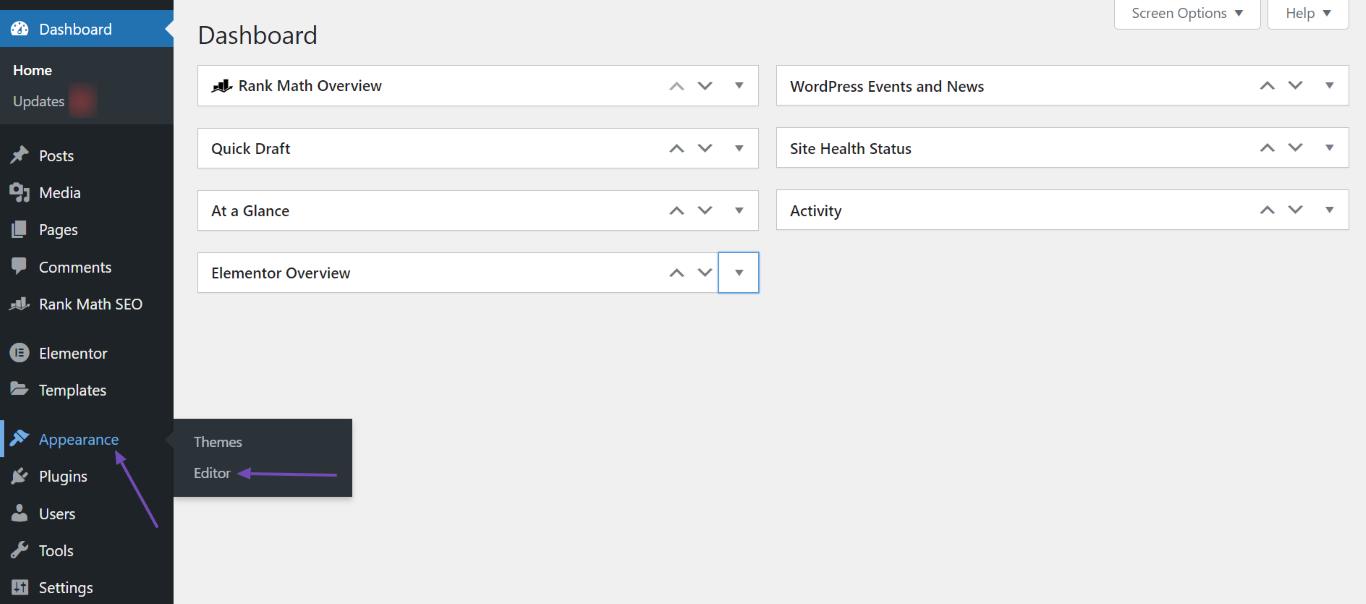
Task: Expand the Quick Draft panel
Action: pos(739,148)
